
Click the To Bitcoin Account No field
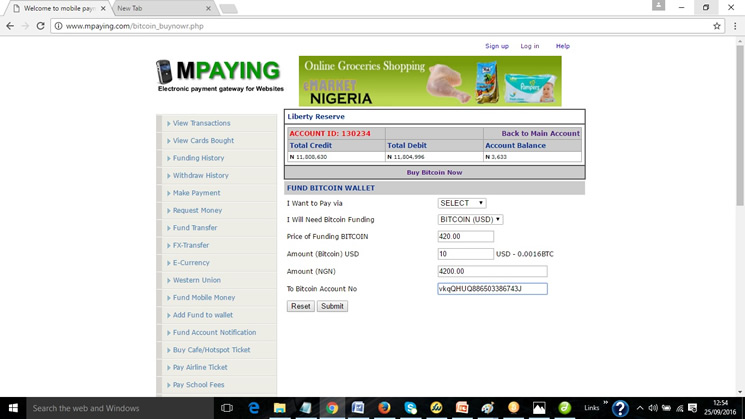tap(492, 289)
